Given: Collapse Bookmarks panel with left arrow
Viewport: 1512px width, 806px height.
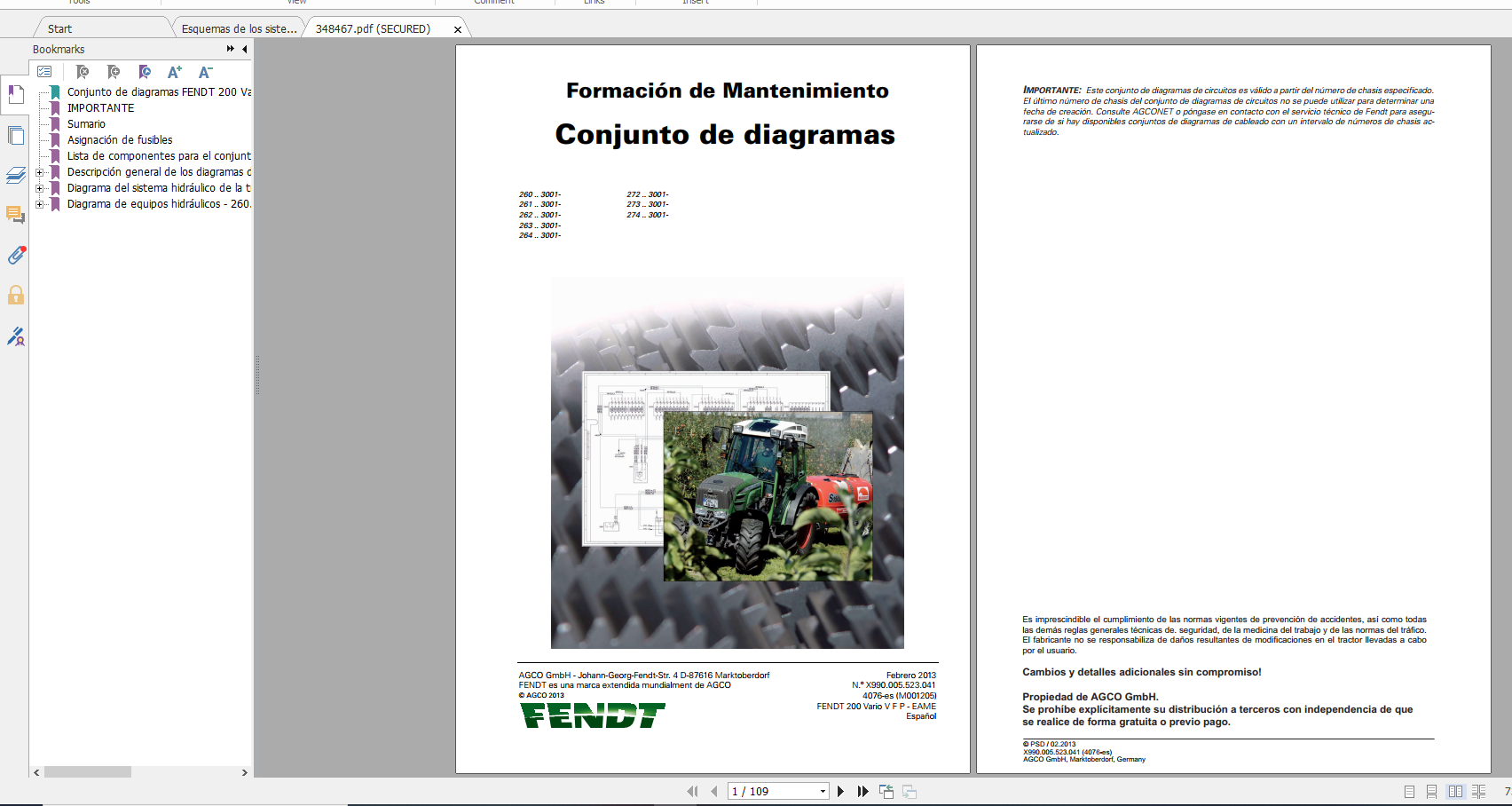Looking at the screenshot, I should (244, 49).
